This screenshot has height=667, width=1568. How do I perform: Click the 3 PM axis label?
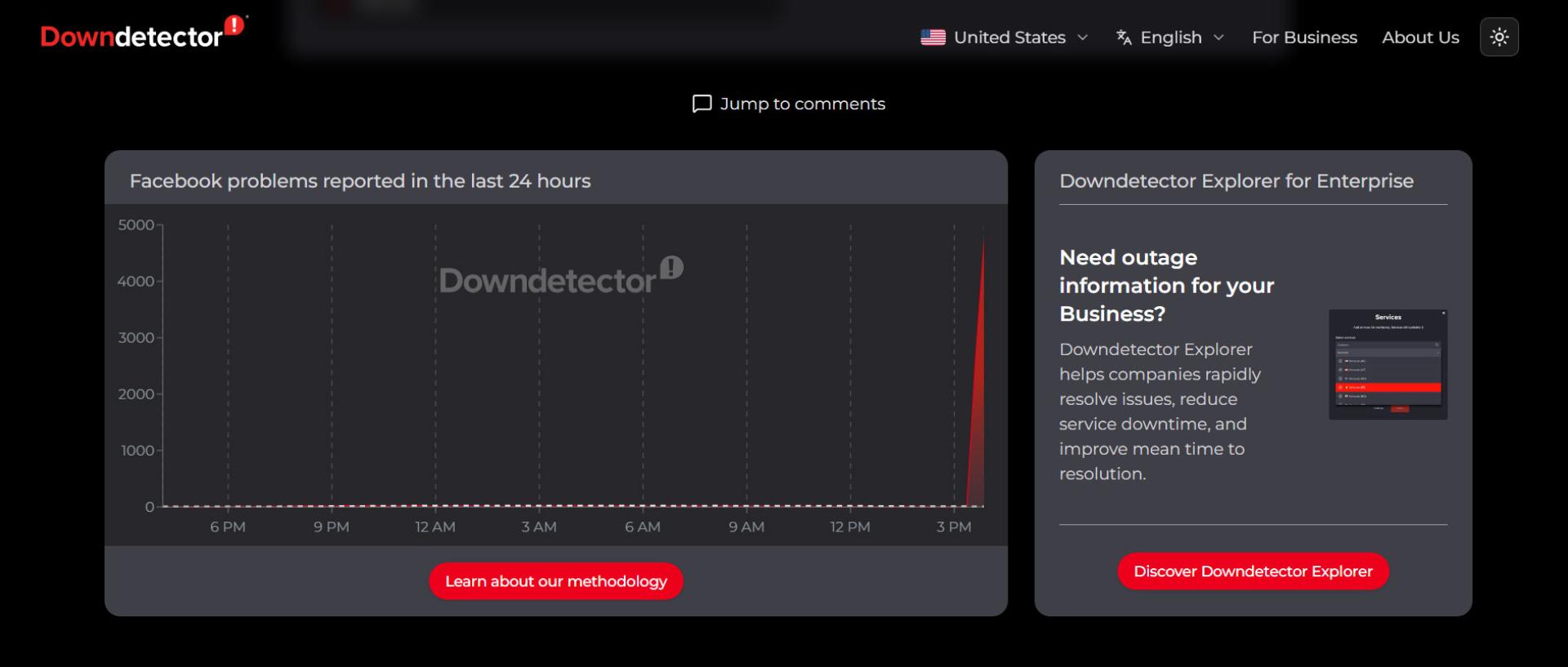954,527
